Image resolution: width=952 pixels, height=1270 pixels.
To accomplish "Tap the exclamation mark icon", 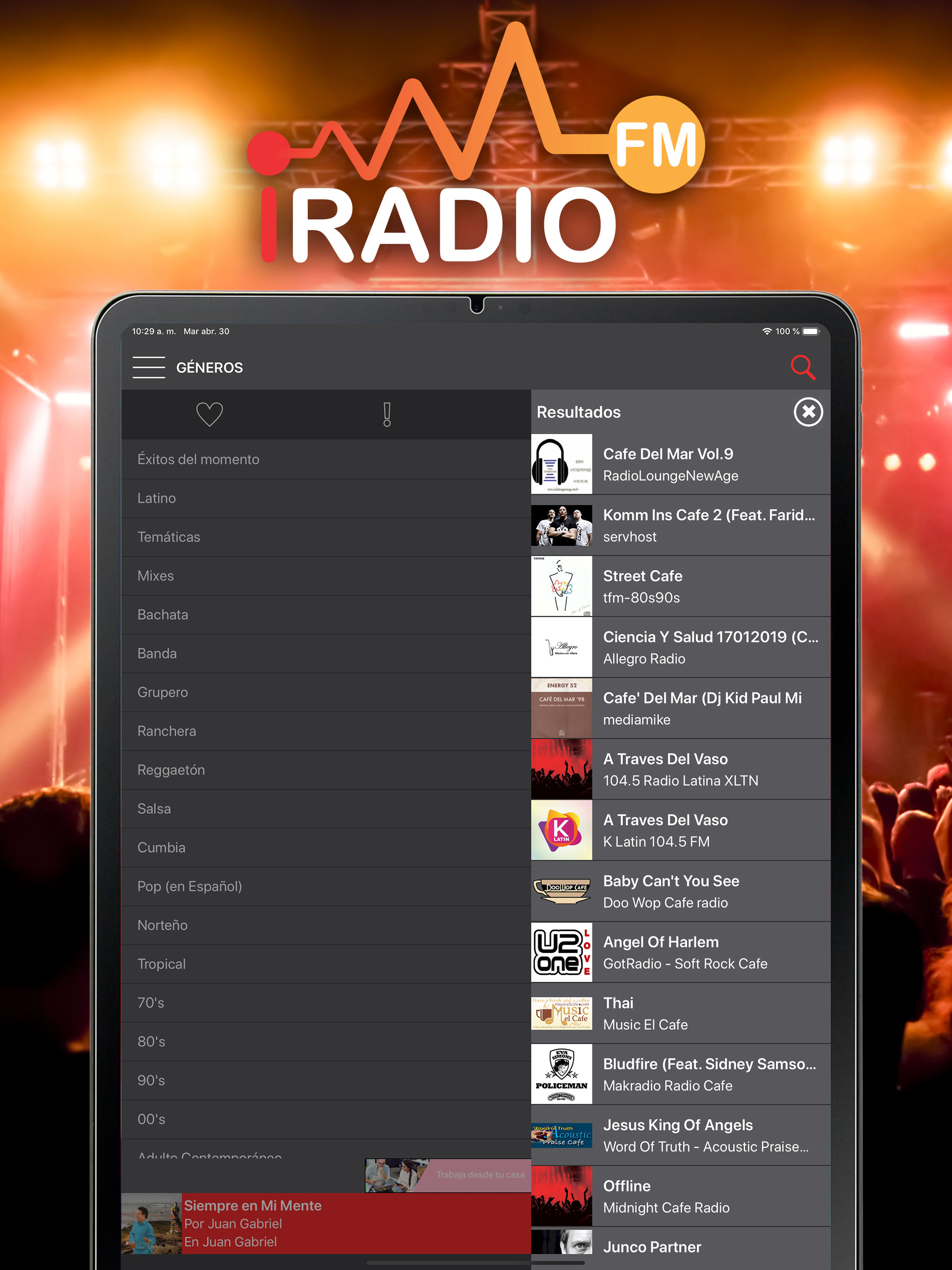I will pos(387,414).
